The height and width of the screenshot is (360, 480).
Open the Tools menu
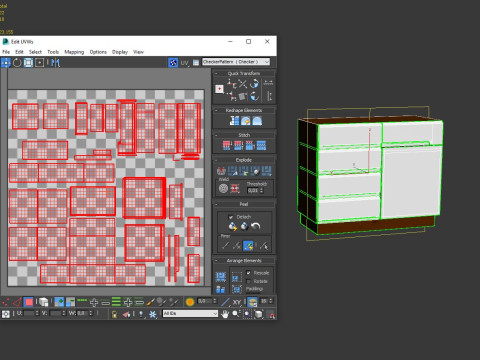pyautogui.click(x=53, y=52)
